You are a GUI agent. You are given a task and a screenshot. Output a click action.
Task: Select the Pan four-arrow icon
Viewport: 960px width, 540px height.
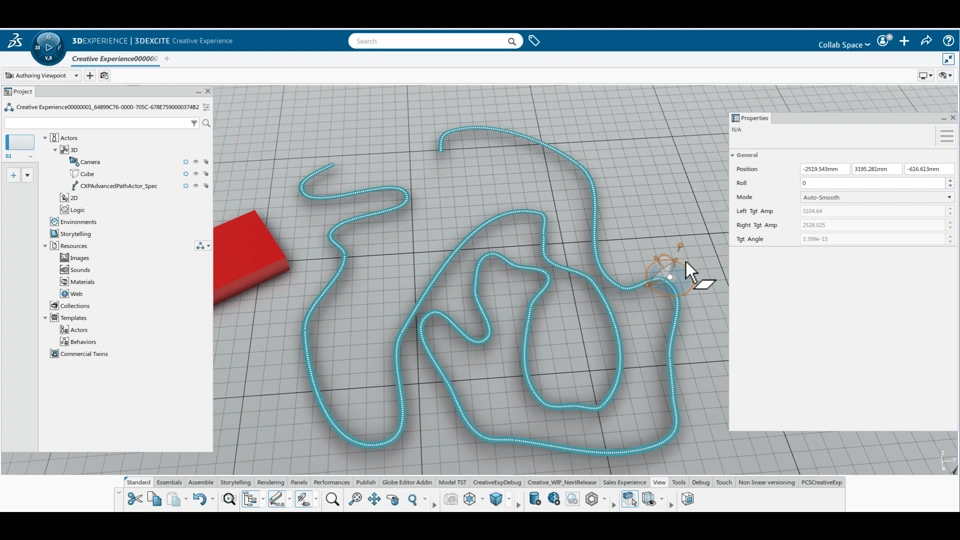pyautogui.click(x=374, y=499)
